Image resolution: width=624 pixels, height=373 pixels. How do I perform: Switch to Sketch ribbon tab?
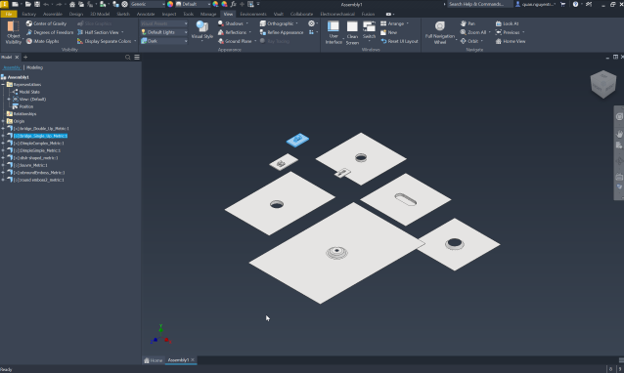click(123, 14)
